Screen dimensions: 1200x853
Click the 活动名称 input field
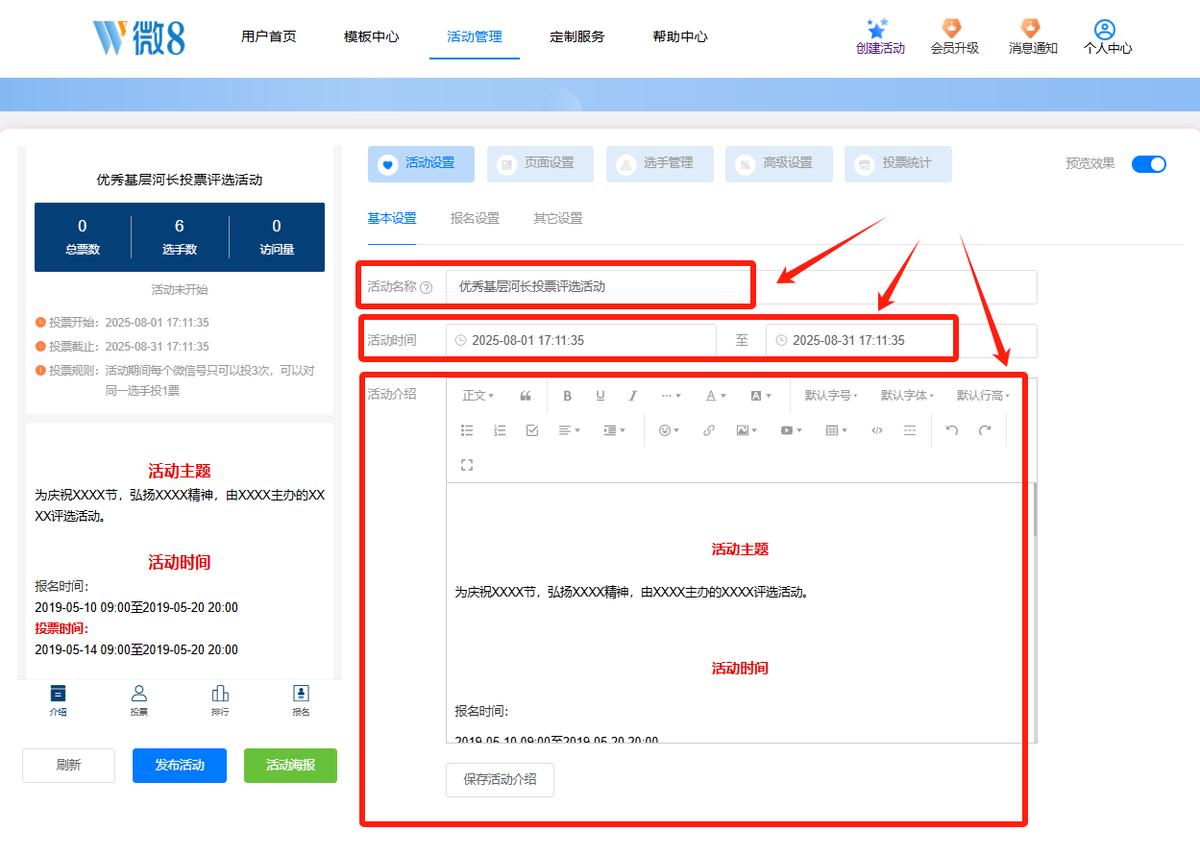[x=741, y=287]
